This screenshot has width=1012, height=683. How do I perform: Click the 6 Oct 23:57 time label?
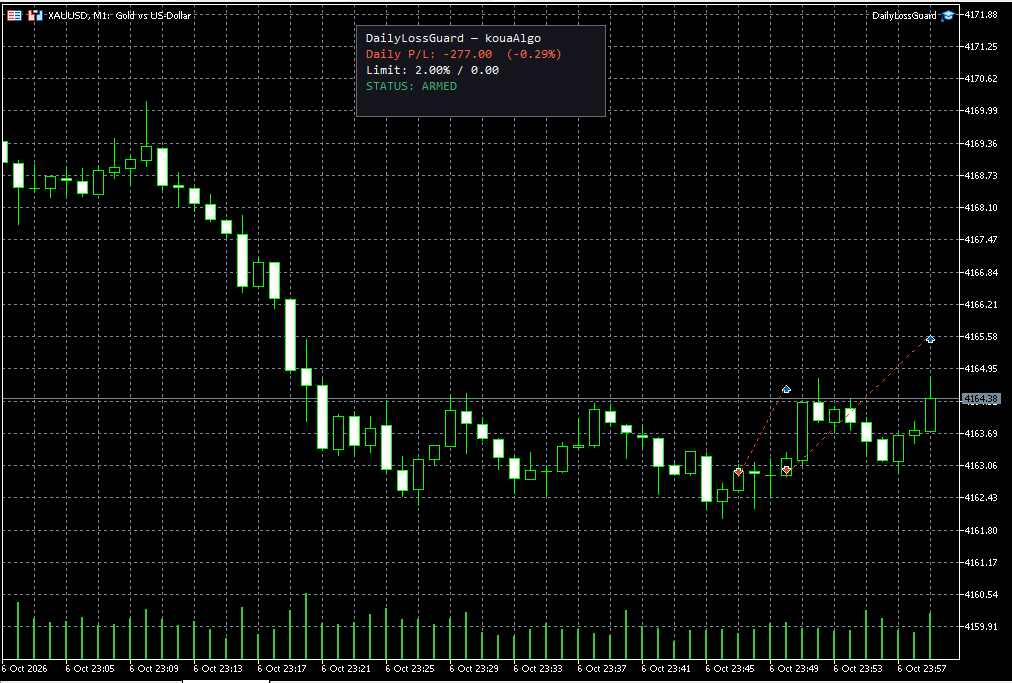pyautogui.click(x=922, y=668)
